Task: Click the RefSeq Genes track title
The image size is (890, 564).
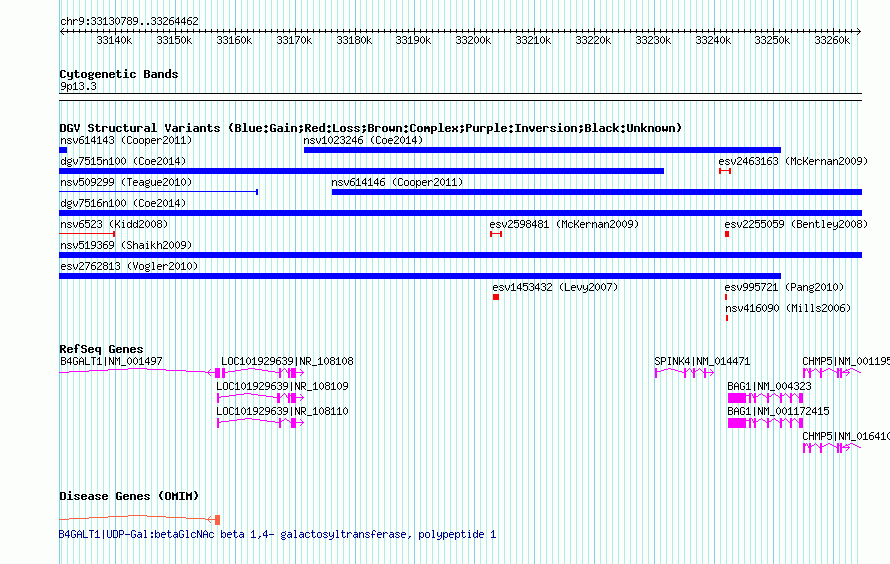Action: 101,349
